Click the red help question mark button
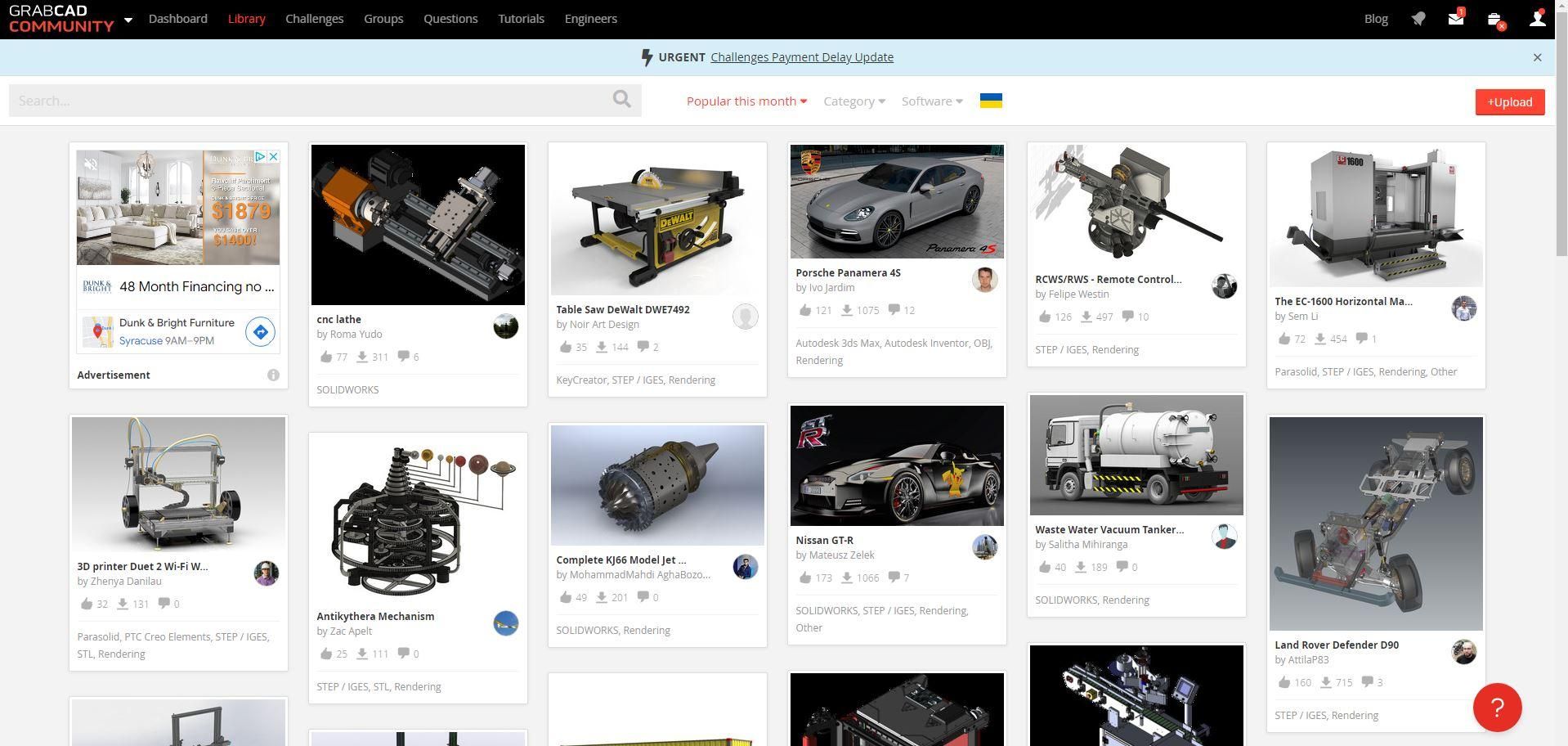 1497,708
